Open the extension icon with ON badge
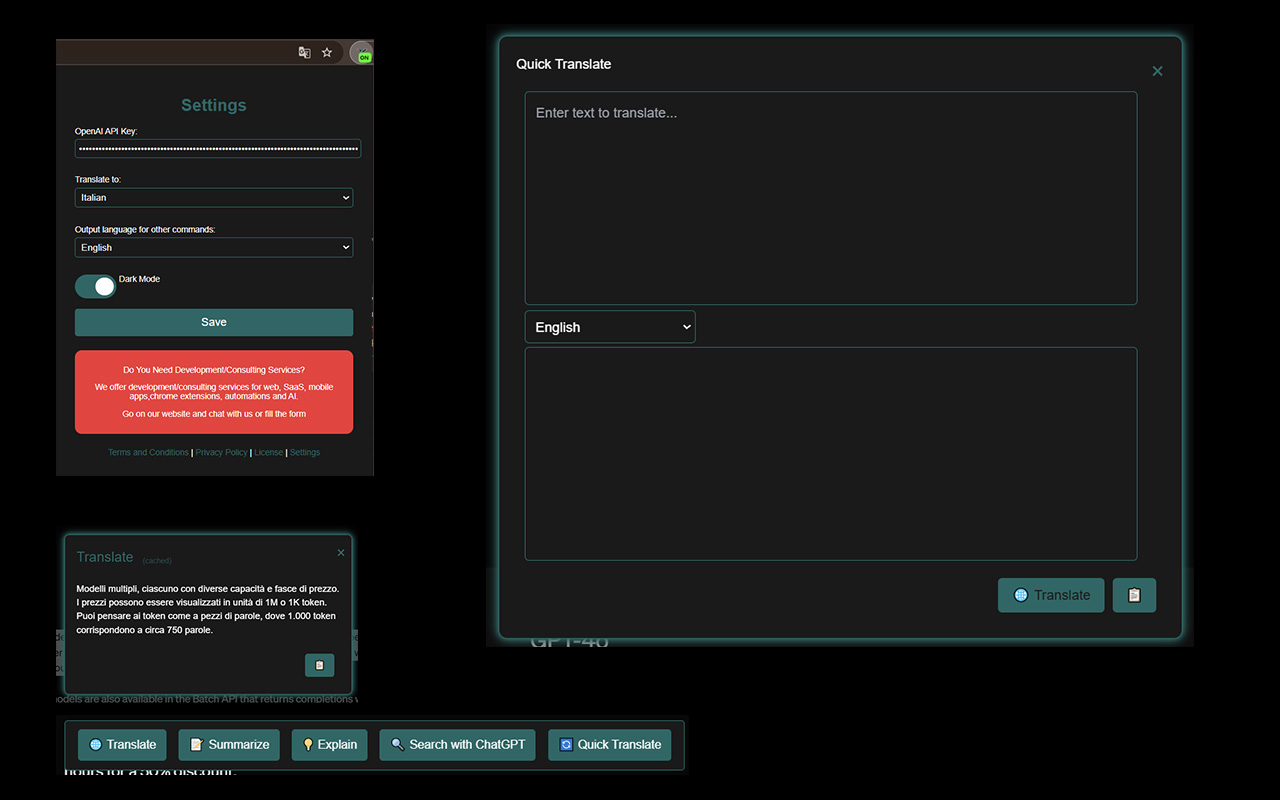1280x800 pixels. click(360, 53)
